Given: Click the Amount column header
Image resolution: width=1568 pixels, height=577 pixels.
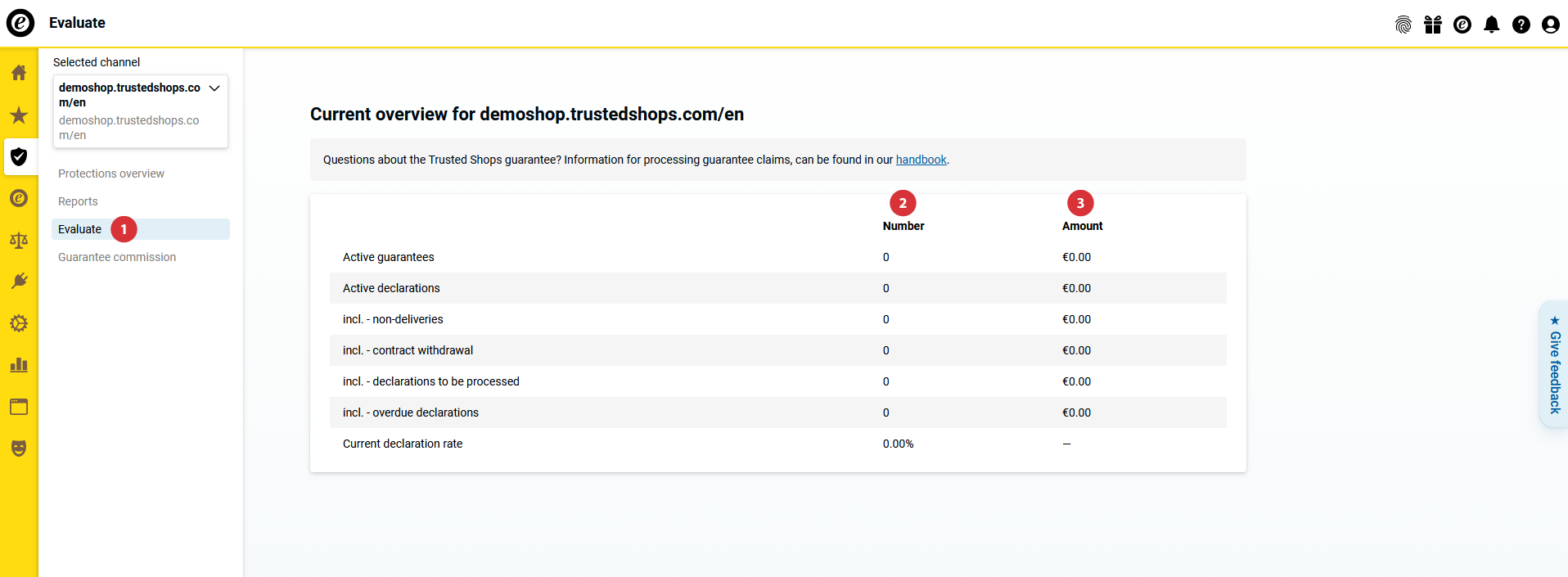Looking at the screenshot, I should click(1083, 226).
